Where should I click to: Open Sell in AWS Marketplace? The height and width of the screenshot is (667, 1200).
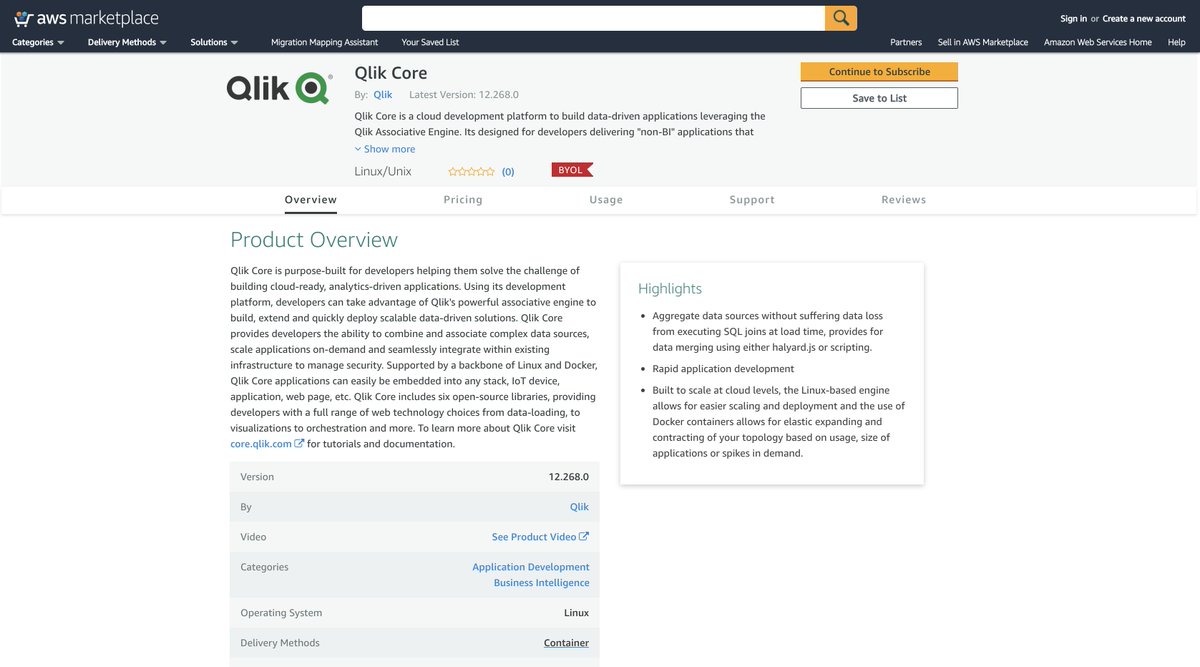pyautogui.click(x=983, y=42)
